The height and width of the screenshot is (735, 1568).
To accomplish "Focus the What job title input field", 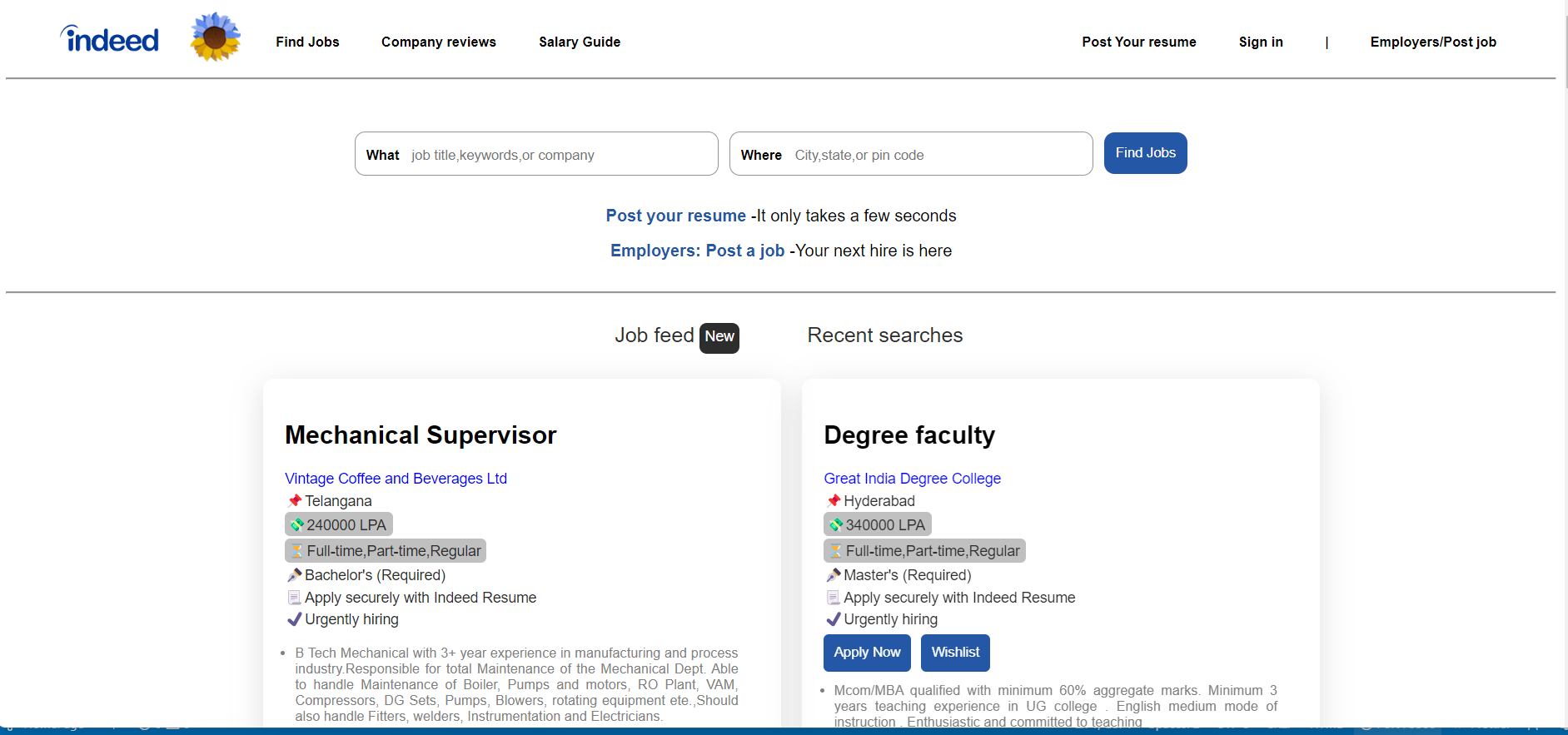I will pos(536,154).
